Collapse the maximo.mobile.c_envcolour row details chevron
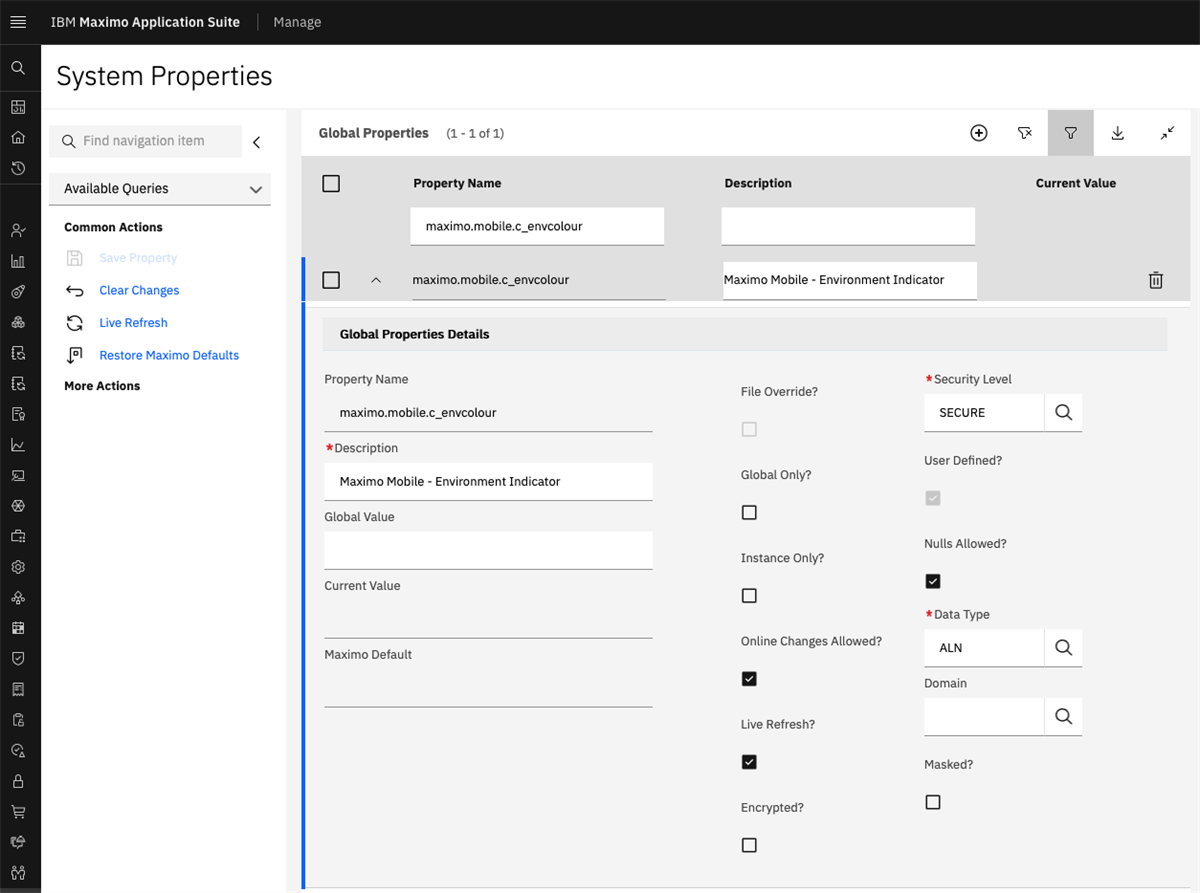The width and height of the screenshot is (1200, 893). coord(376,280)
